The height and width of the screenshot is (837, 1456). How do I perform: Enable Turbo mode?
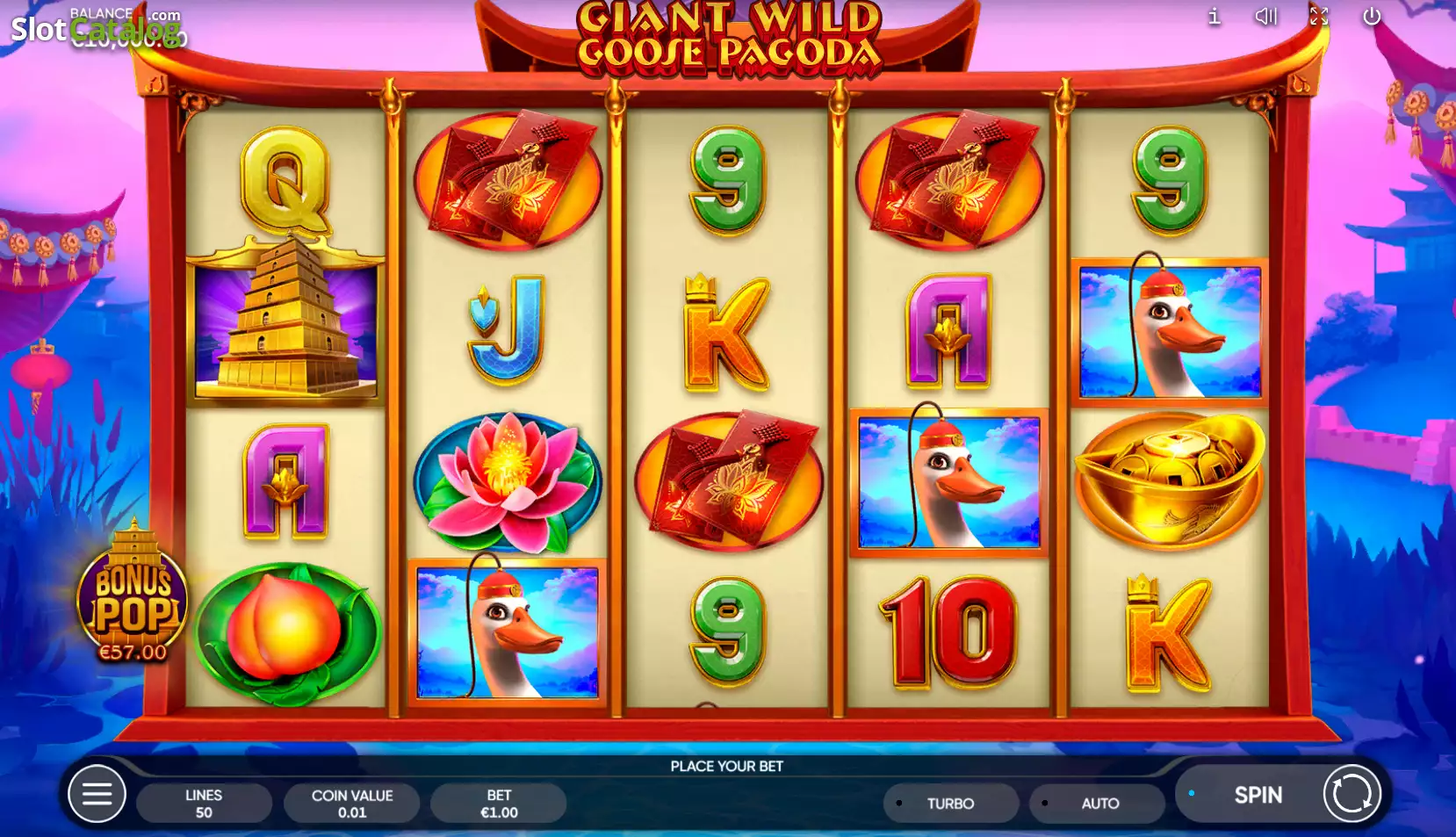pos(951,804)
